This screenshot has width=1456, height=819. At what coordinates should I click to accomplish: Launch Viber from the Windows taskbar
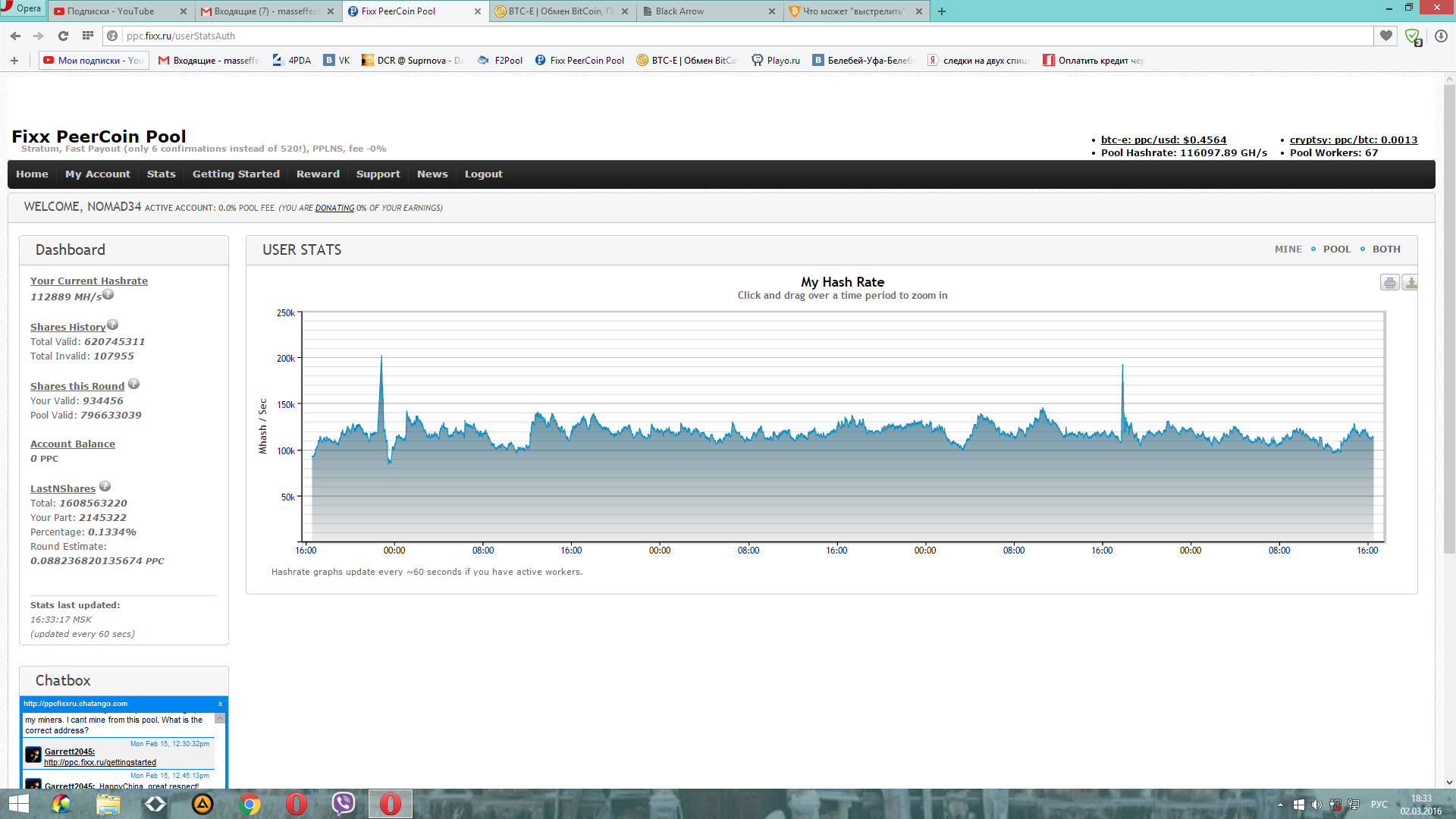[x=344, y=804]
